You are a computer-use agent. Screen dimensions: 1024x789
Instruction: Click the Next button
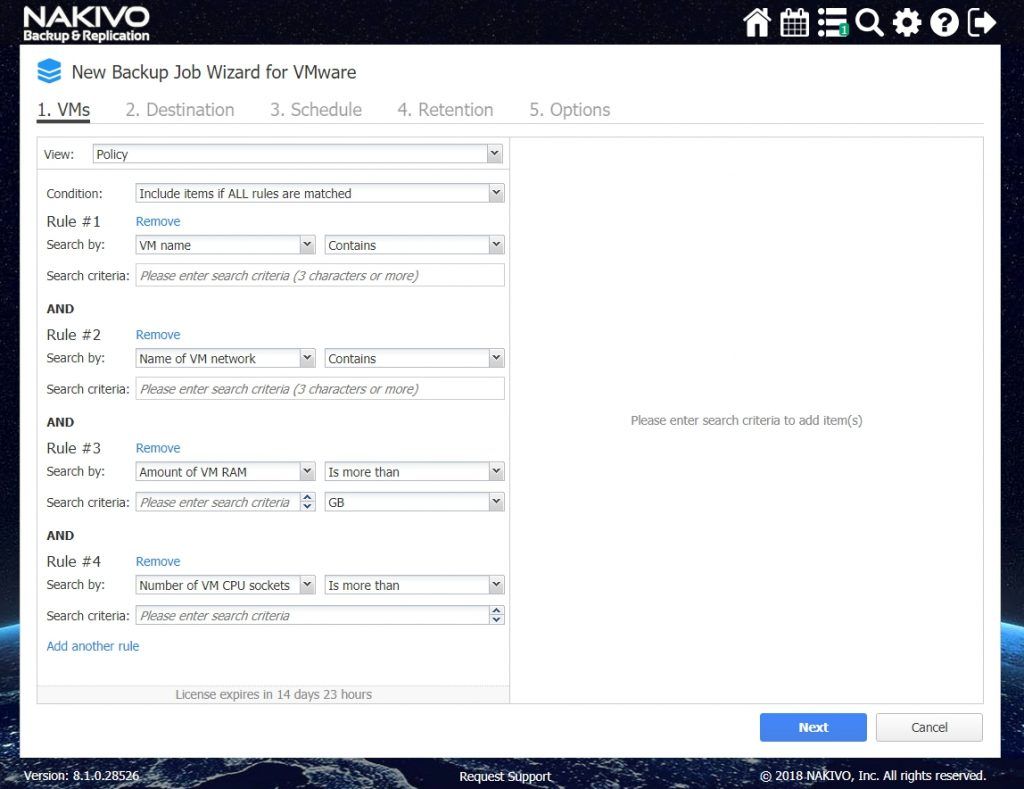(813, 727)
